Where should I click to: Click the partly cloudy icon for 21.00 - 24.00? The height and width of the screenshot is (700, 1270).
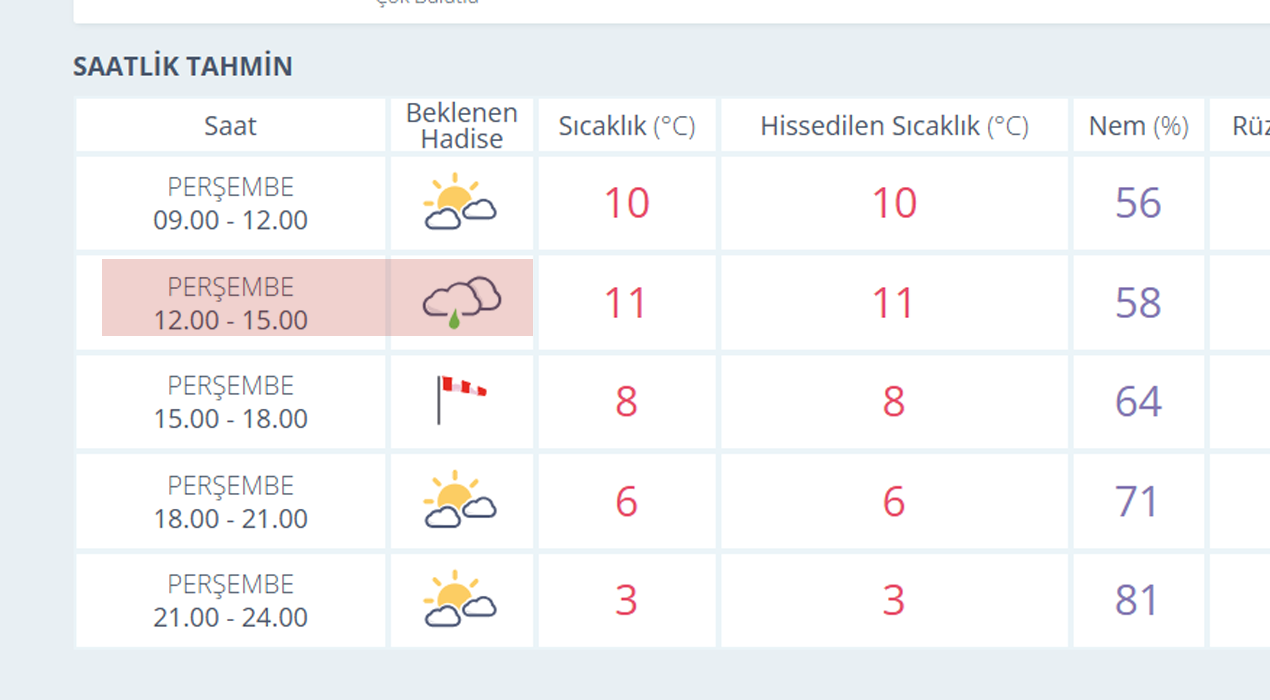[x=460, y=599]
